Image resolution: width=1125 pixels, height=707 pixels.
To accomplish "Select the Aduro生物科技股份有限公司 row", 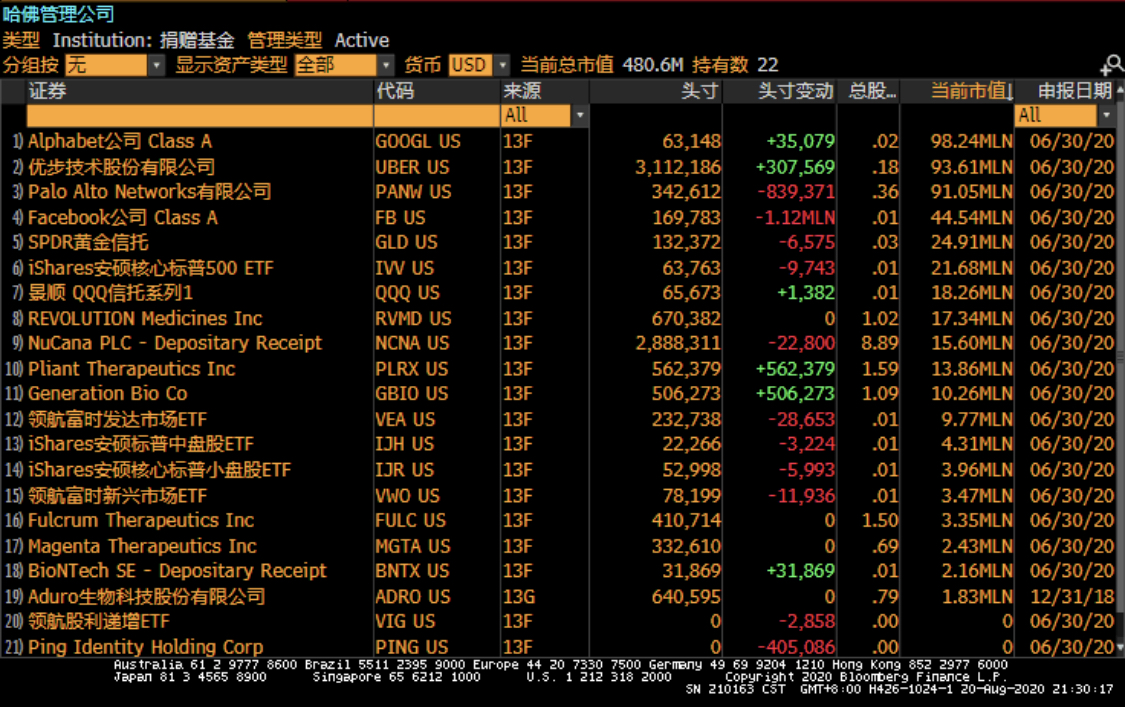I will [560, 596].
